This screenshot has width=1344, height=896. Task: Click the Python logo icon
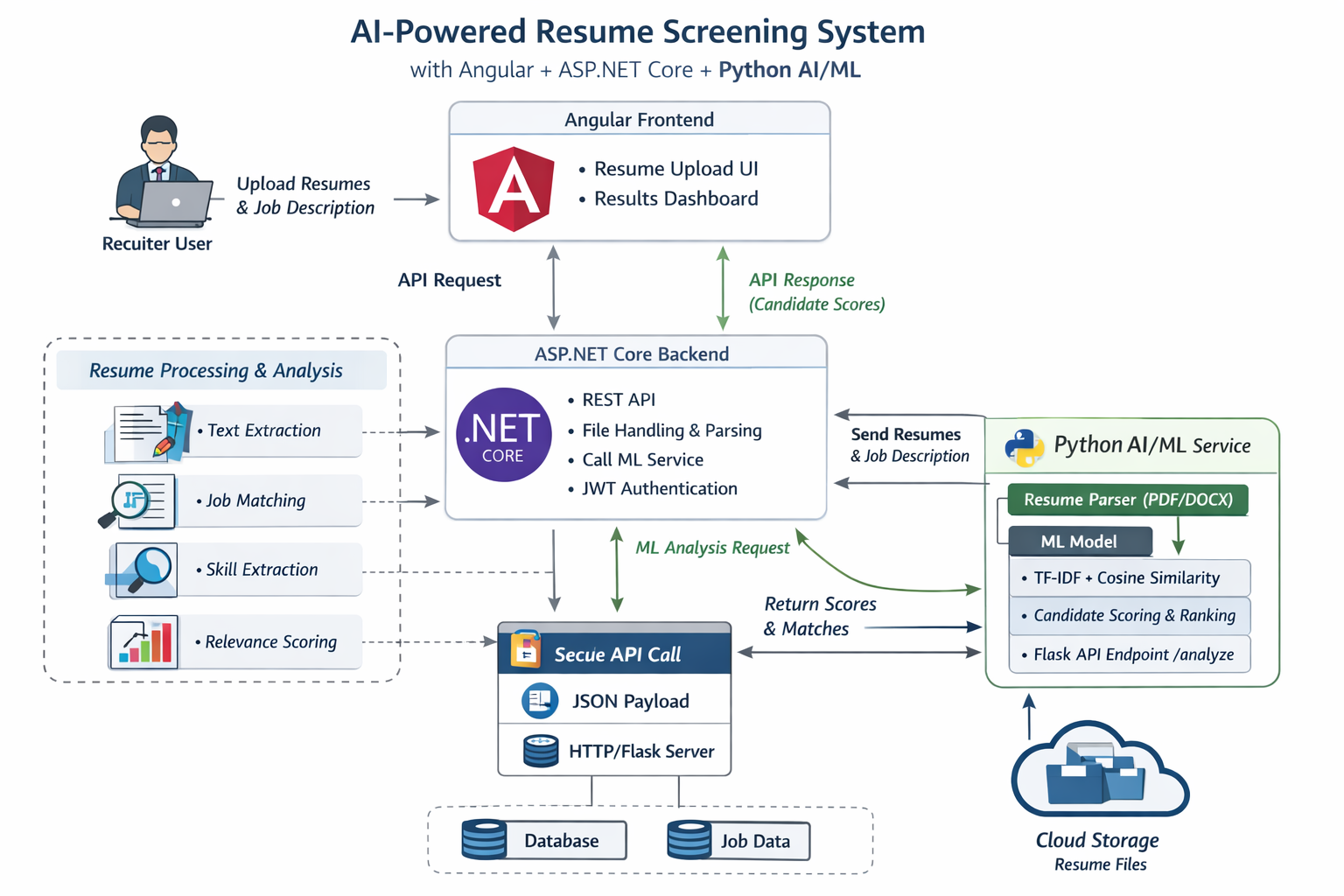(x=1024, y=447)
